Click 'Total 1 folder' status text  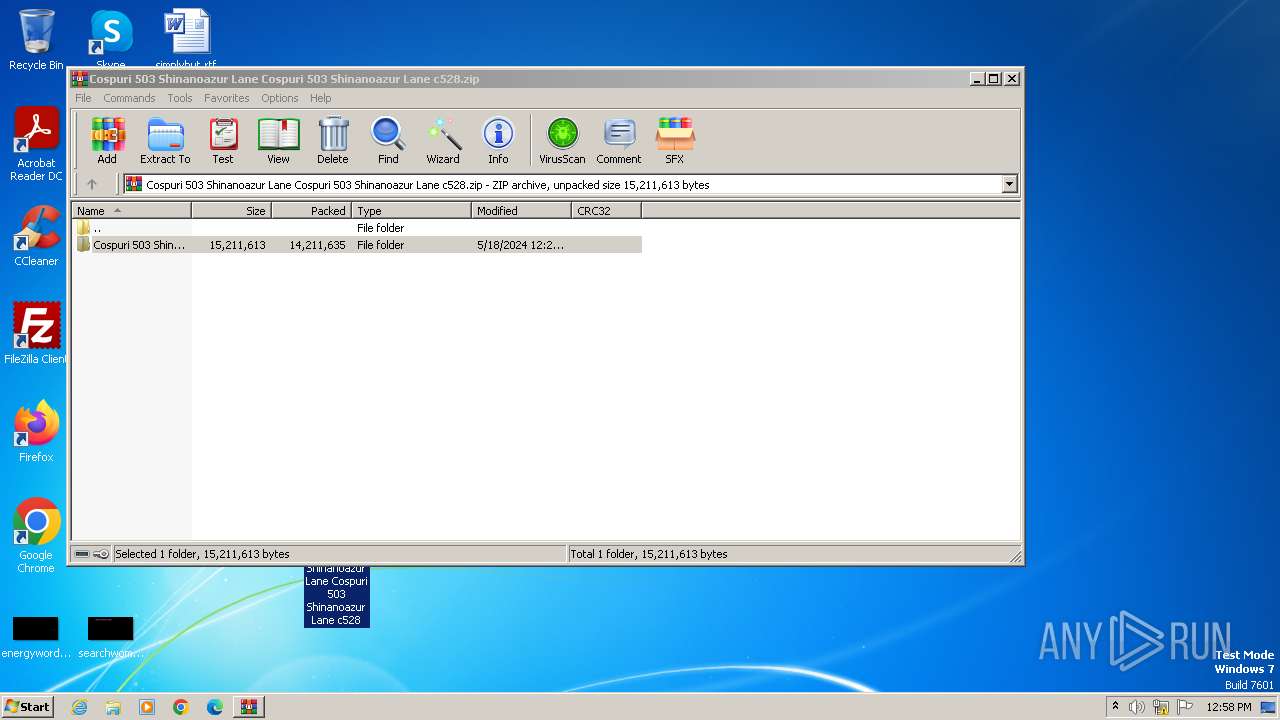pyautogui.click(x=648, y=554)
